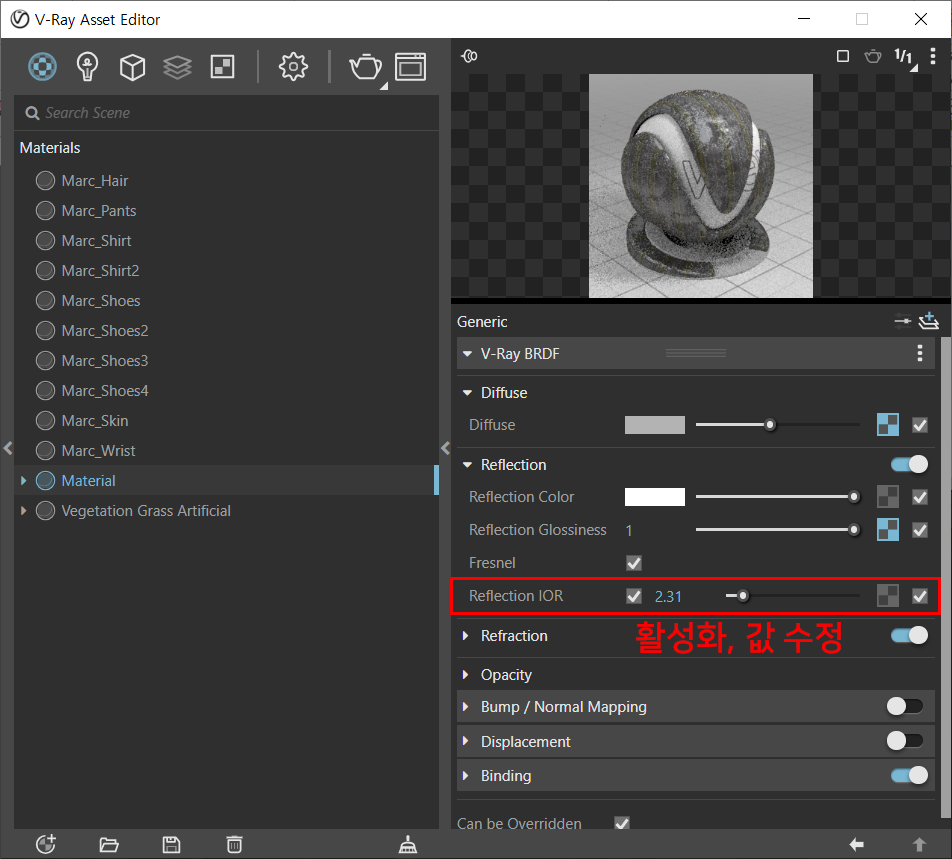This screenshot has width=952, height=859.
Task: Open the Geometry category cube icon
Action: click(x=132, y=67)
